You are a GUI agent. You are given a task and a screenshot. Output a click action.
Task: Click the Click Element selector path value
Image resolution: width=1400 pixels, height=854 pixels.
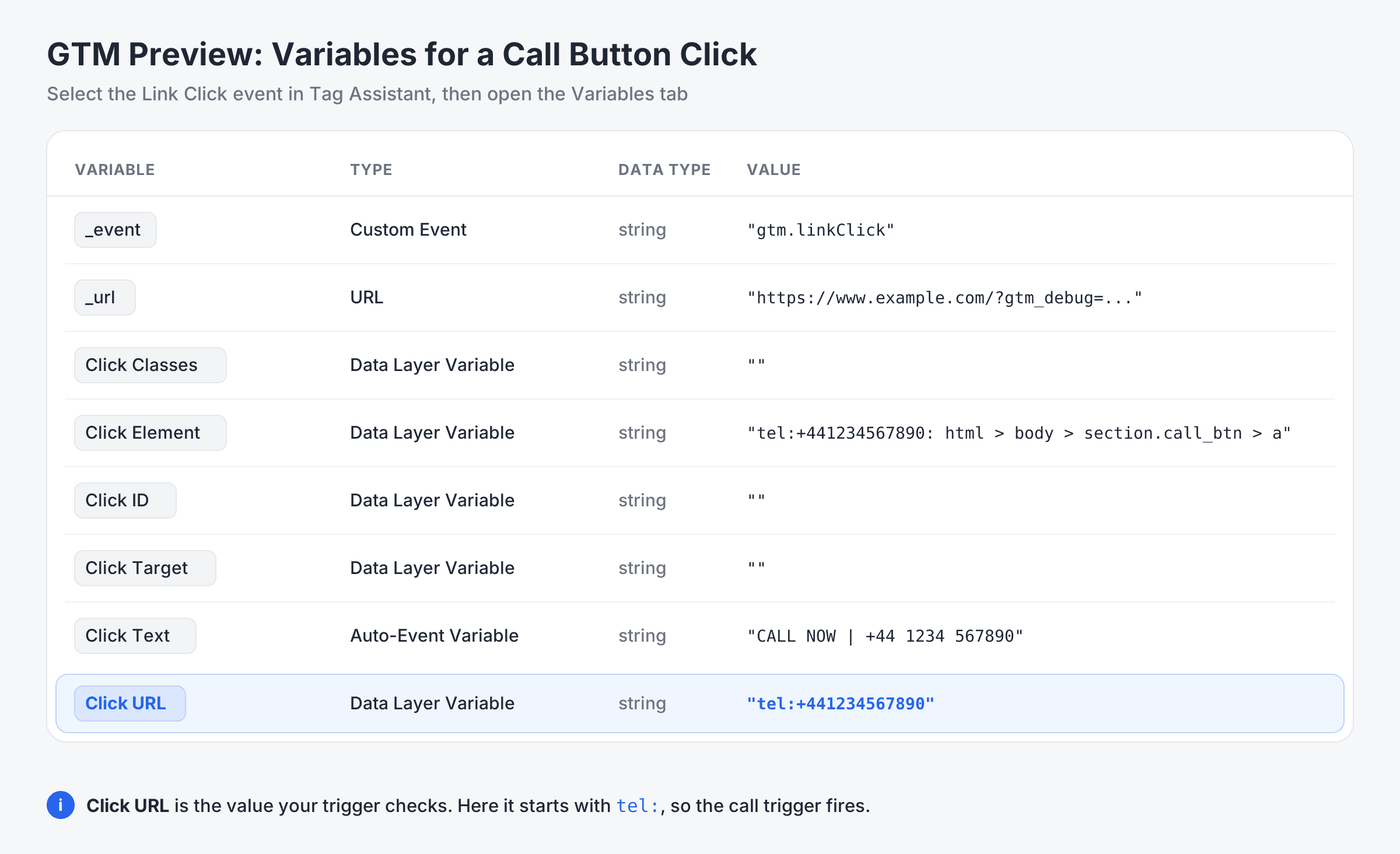pyautogui.click(x=1019, y=433)
